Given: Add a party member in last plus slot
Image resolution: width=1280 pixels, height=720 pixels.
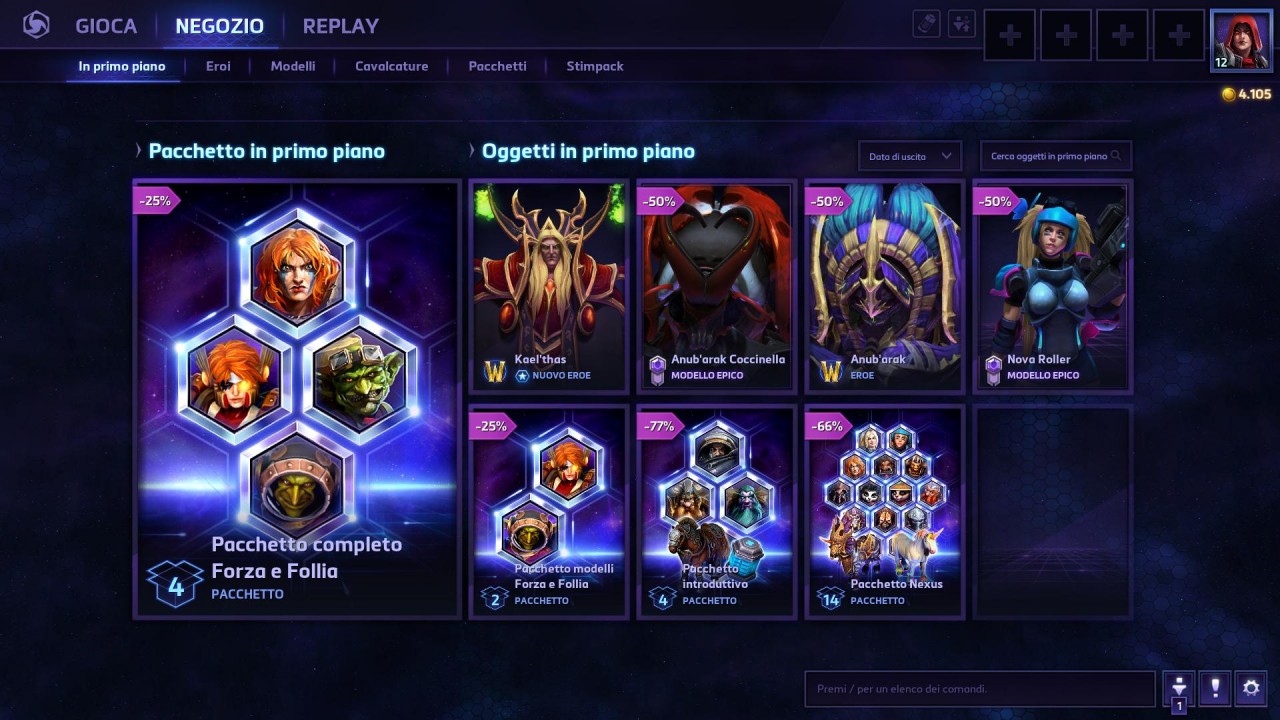Looking at the screenshot, I should point(1179,36).
